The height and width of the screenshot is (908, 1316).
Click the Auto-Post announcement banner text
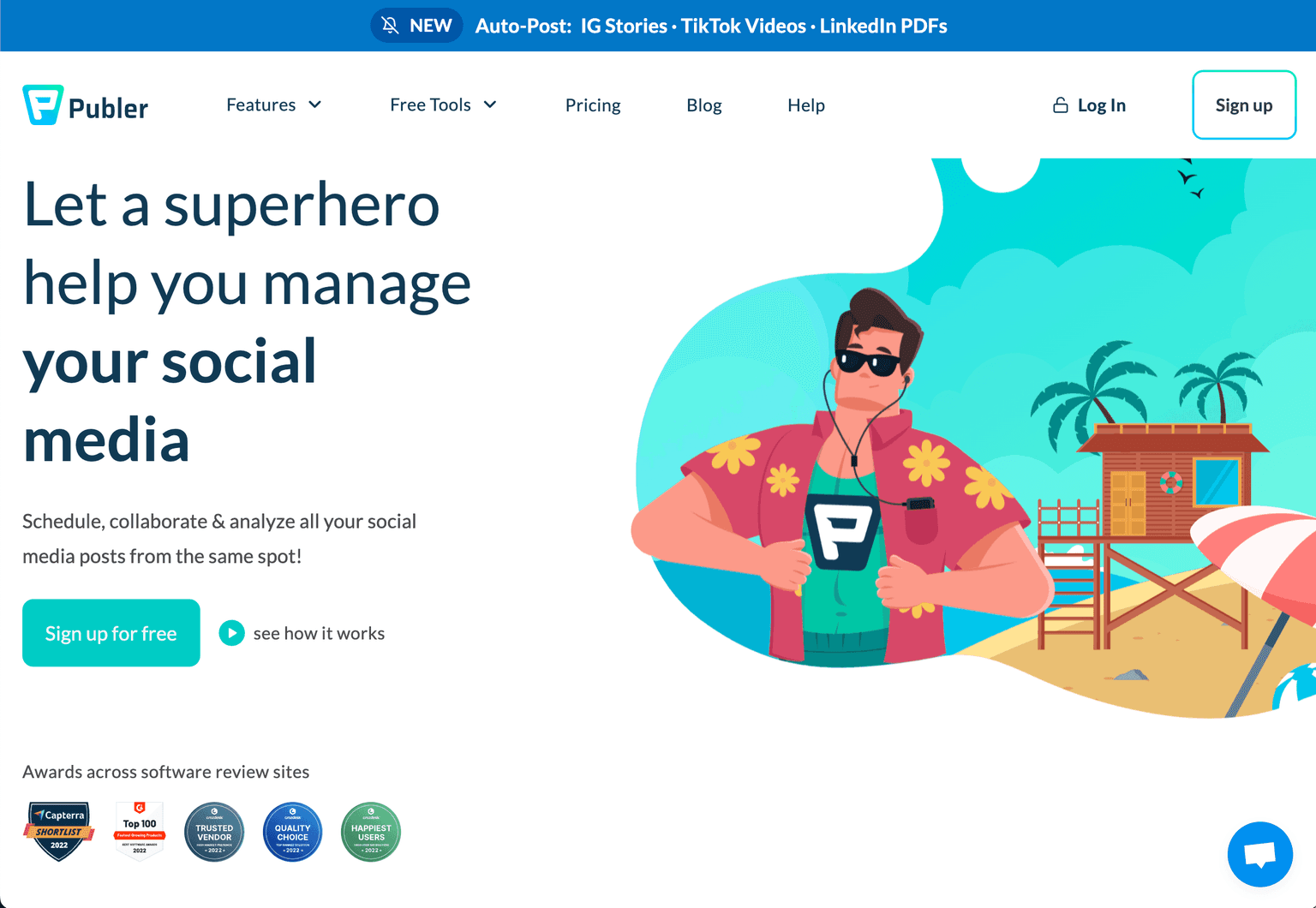coord(711,26)
